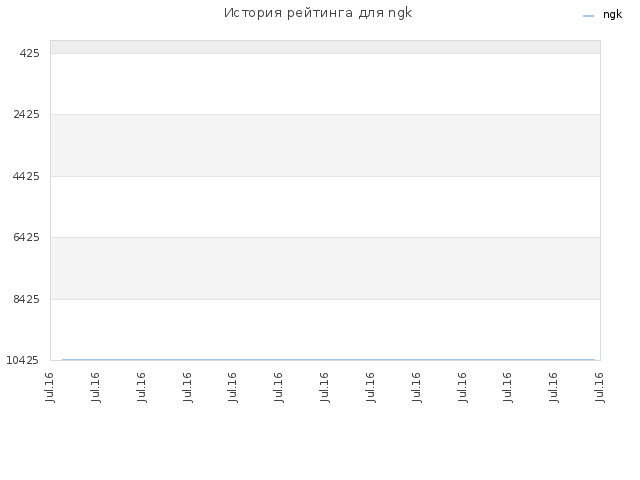Click the left start of the ngk line
Screen dimensions: 640x480
tap(62, 360)
